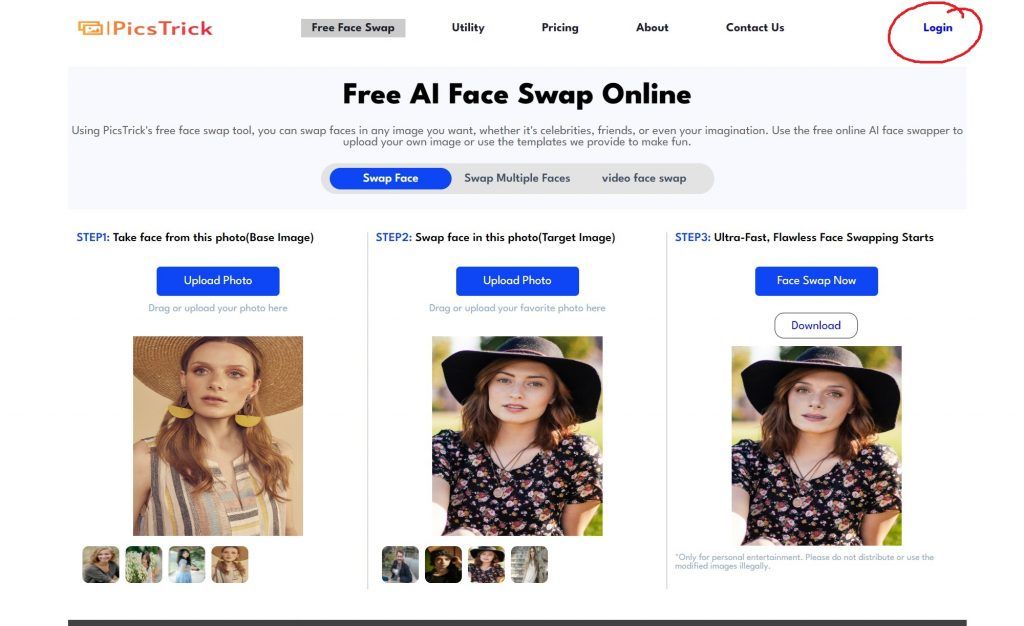Select the bearded man target thumbnail
Screen dimensions: 1024x626
pyautogui.click(x=400, y=564)
